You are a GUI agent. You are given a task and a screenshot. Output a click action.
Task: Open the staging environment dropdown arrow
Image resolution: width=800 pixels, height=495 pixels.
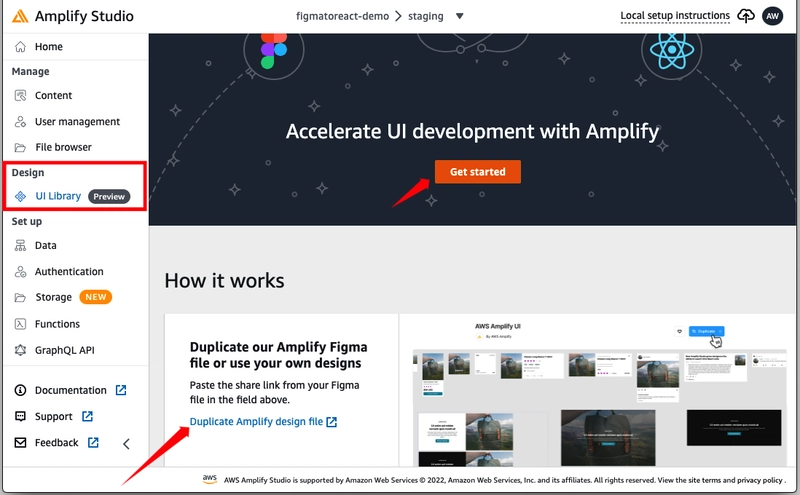pos(460,16)
